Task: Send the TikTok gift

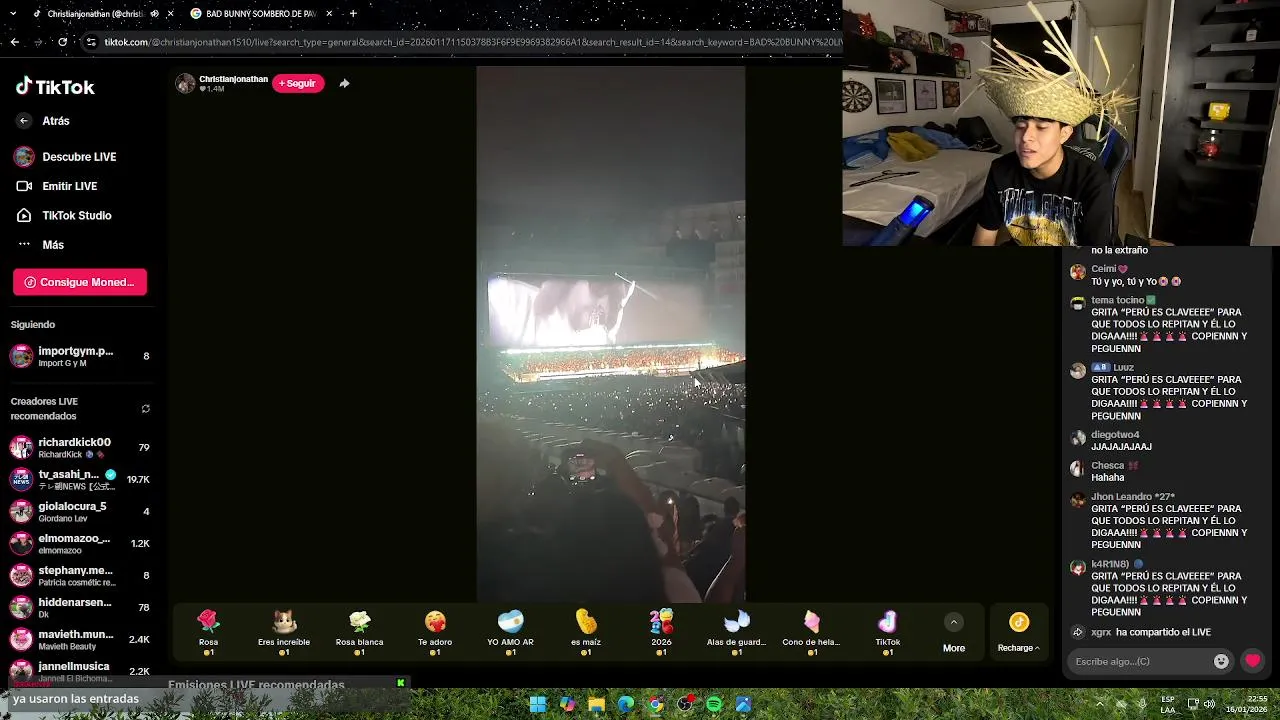Action: (888, 633)
